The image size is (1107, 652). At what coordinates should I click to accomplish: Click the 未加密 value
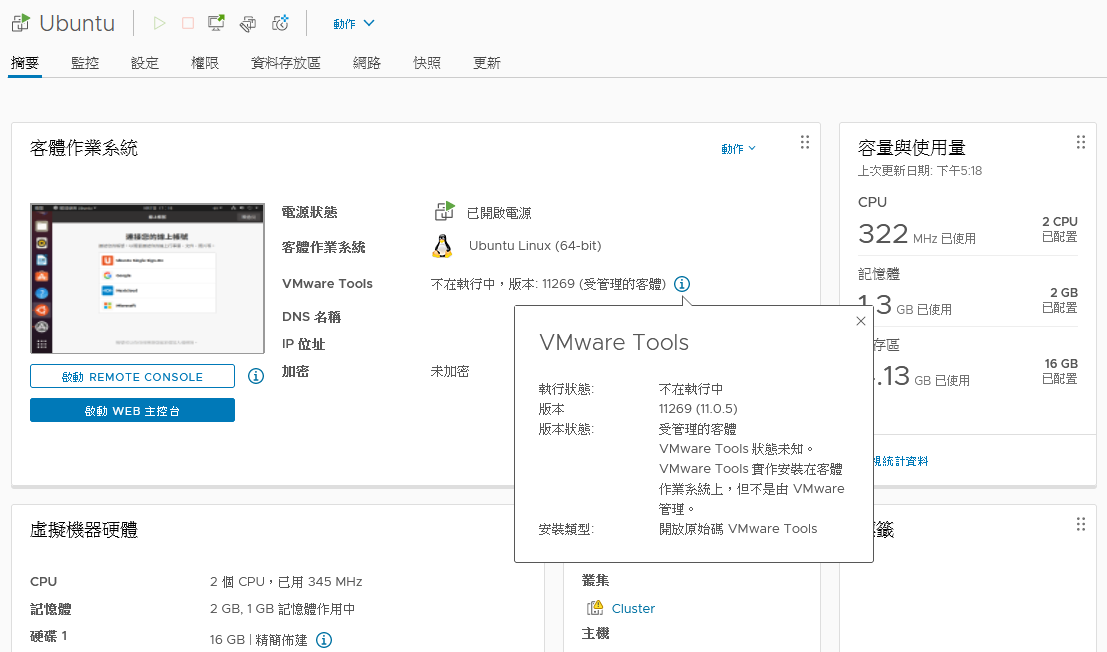(x=450, y=371)
